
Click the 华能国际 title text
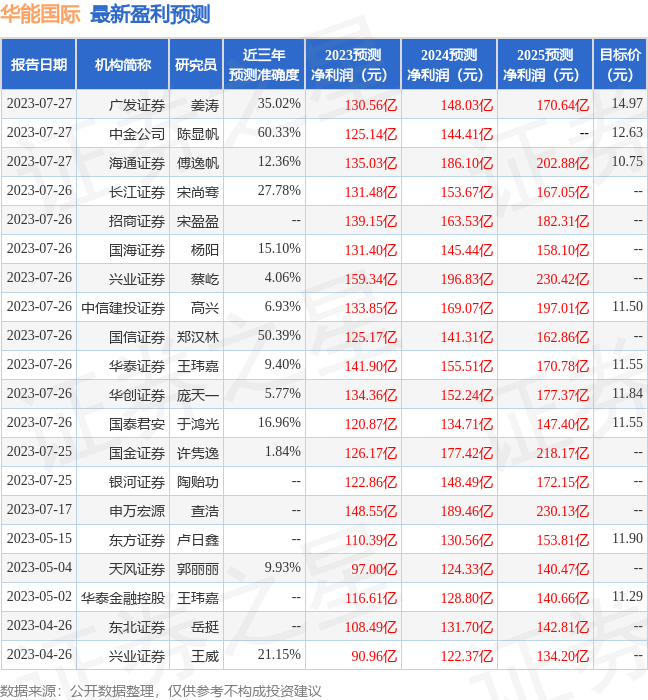(40, 14)
